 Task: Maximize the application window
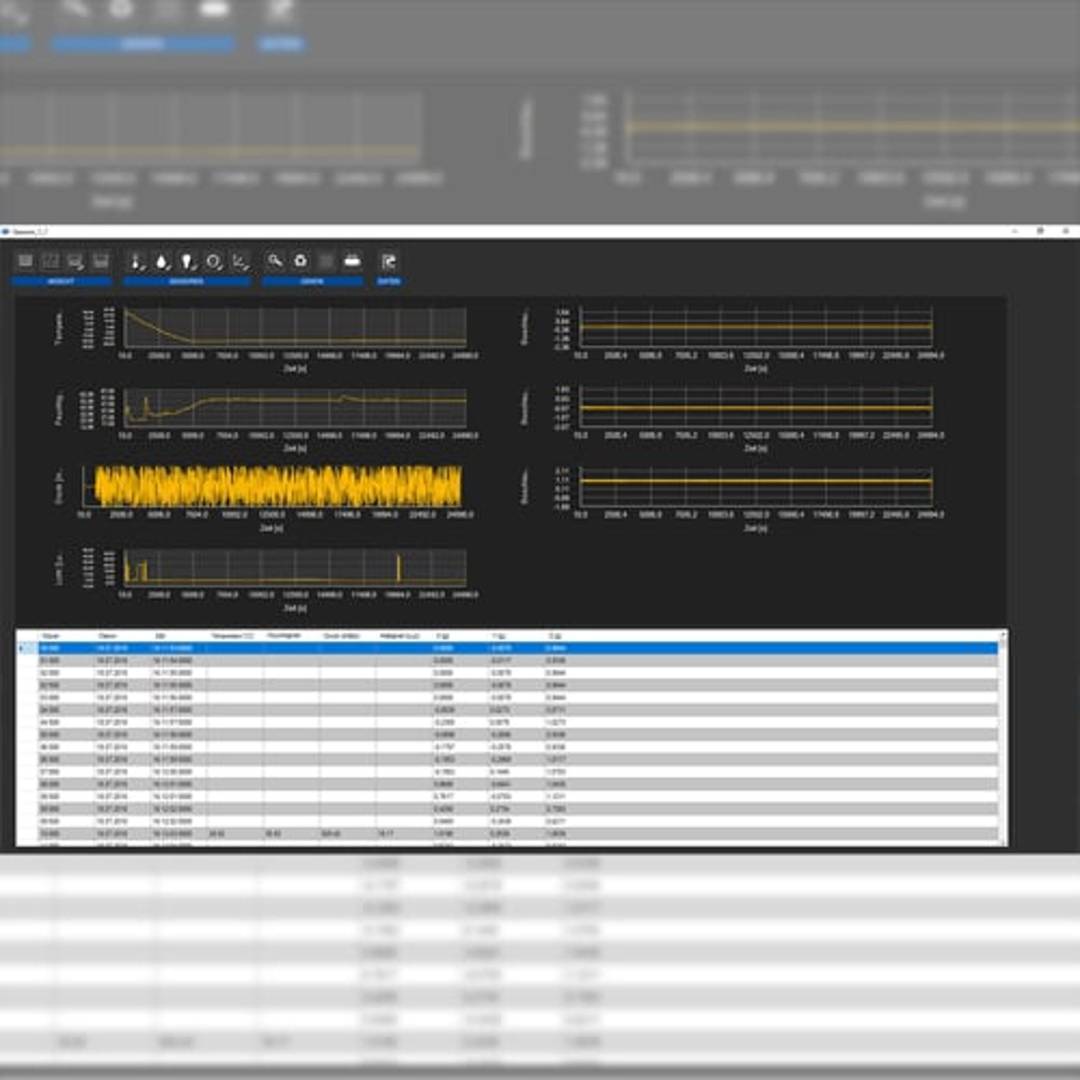[x=1040, y=231]
